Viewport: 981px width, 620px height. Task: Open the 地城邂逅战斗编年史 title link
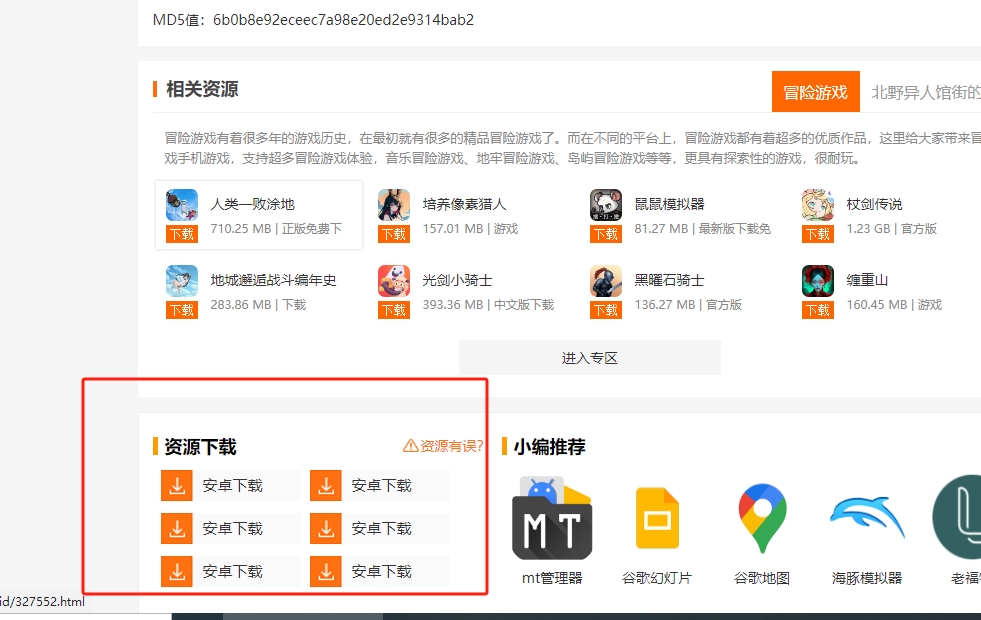pos(273,280)
